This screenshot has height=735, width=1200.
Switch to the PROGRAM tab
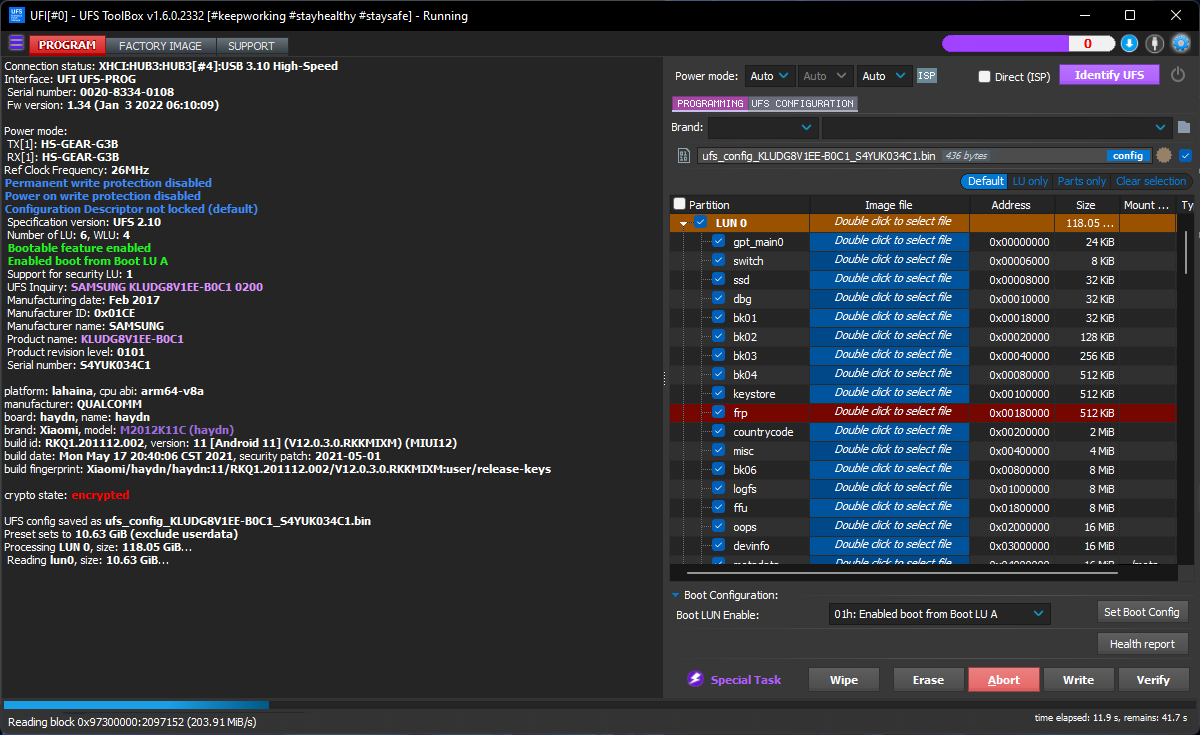tap(68, 45)
